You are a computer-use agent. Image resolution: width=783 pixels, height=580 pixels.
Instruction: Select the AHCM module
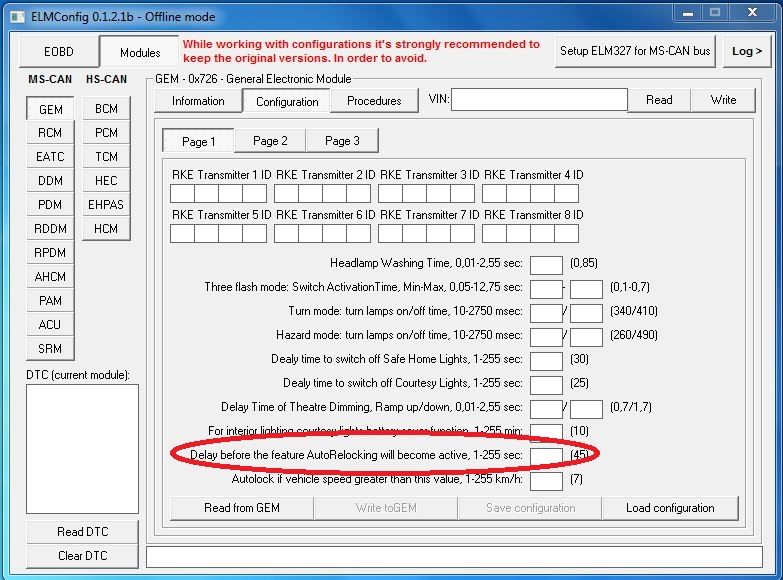[x=50, y=277]
